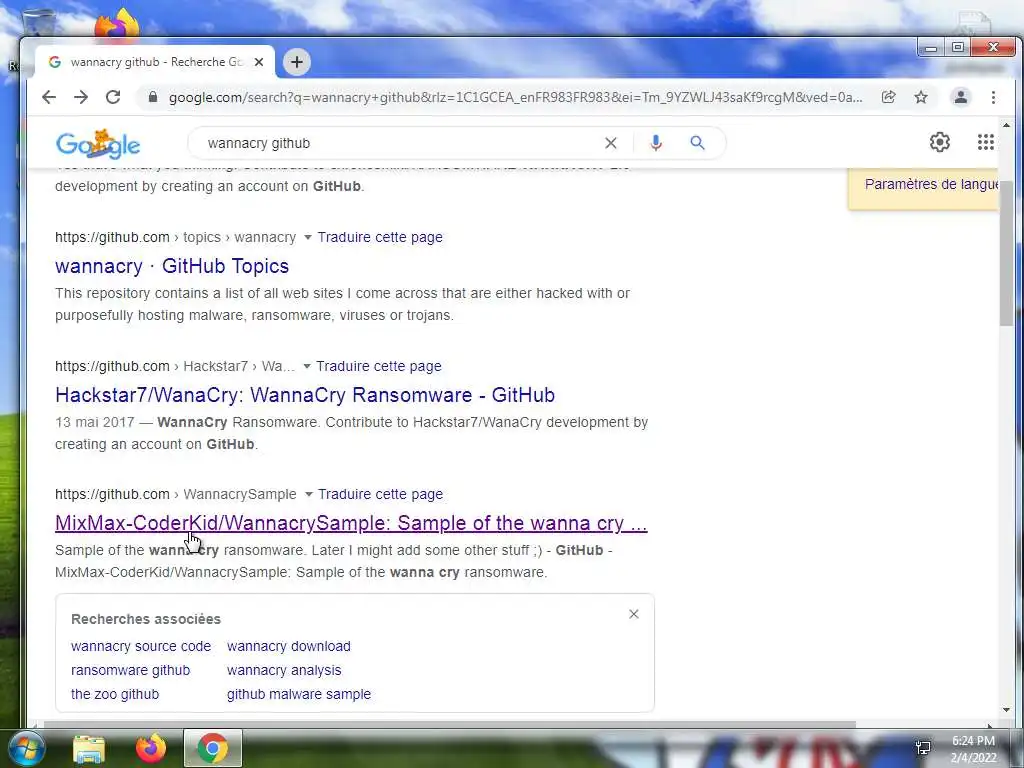Translate the GitHub Topics result page
Viewport: 1024px width, 768px height.
point(380,237)
